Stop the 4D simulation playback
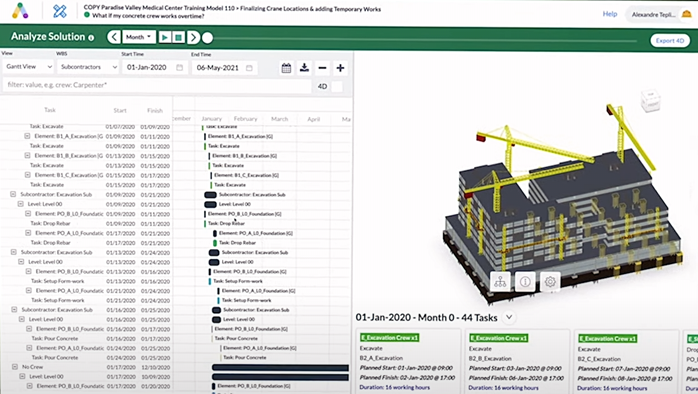698x394 pixels. (179, 37)
